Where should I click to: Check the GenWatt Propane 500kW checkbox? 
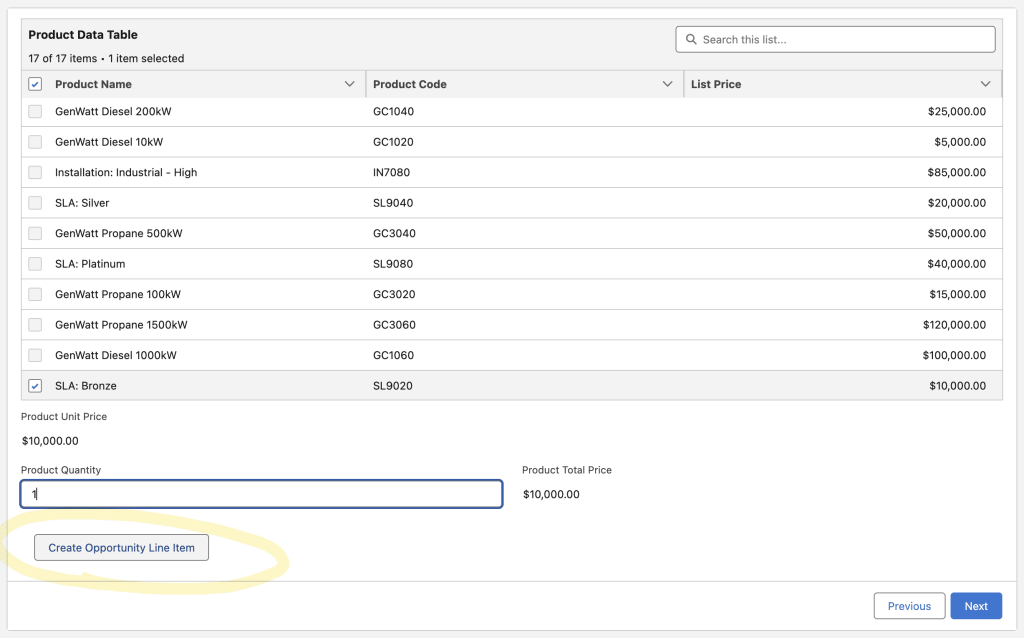click(35, 234)
